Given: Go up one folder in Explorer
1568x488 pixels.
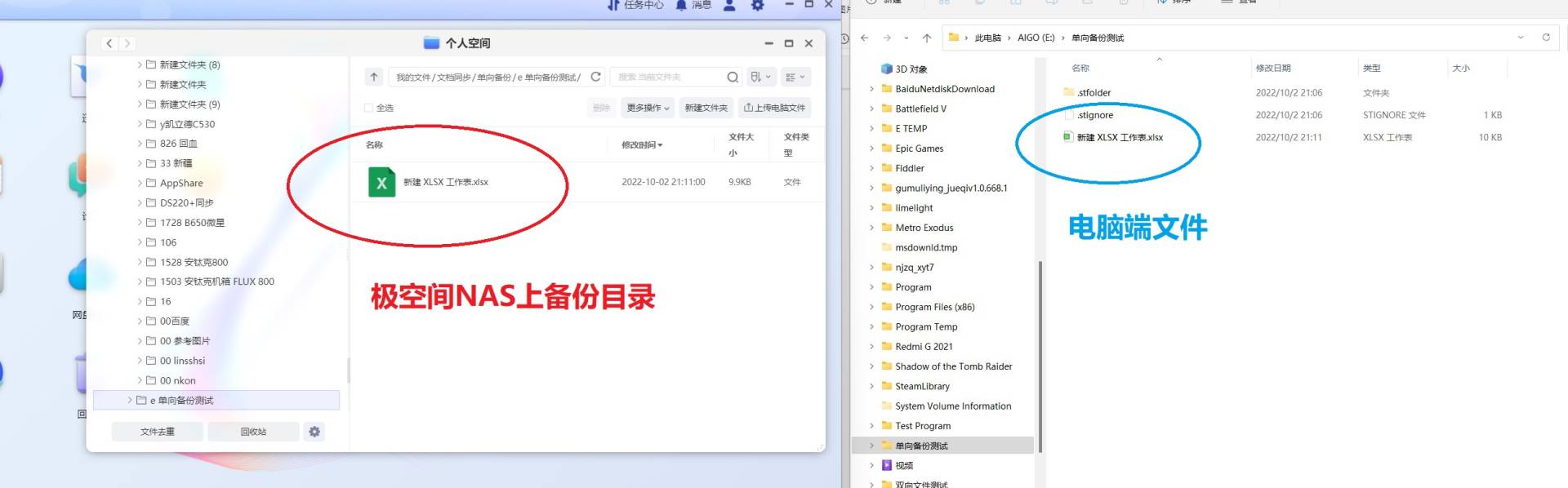Looking at the screenshot, I should 927,38.
